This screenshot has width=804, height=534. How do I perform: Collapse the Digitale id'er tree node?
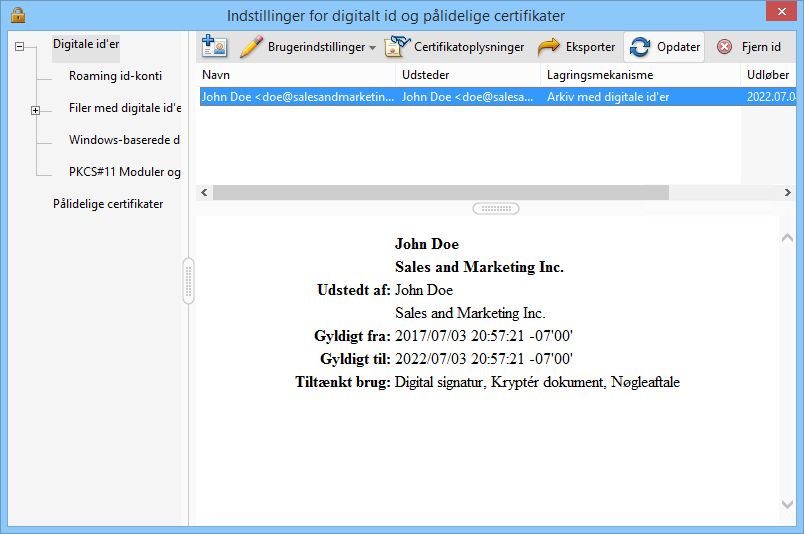point(19,47)
